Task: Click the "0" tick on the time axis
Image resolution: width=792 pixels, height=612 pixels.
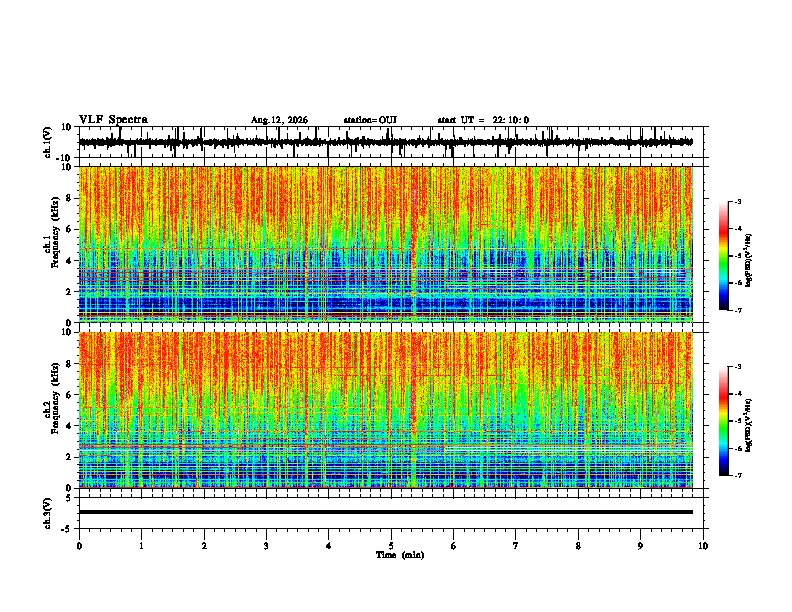Action: (79, 545)
